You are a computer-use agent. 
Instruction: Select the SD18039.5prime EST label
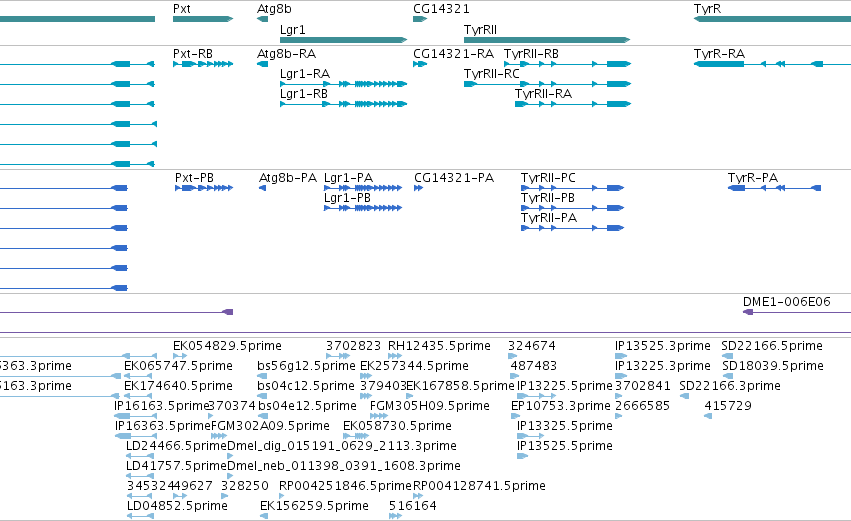point(773,366)
